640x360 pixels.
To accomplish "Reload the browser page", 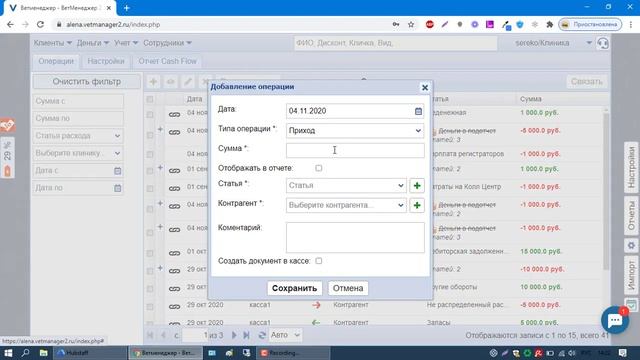I will coord(40,24).
